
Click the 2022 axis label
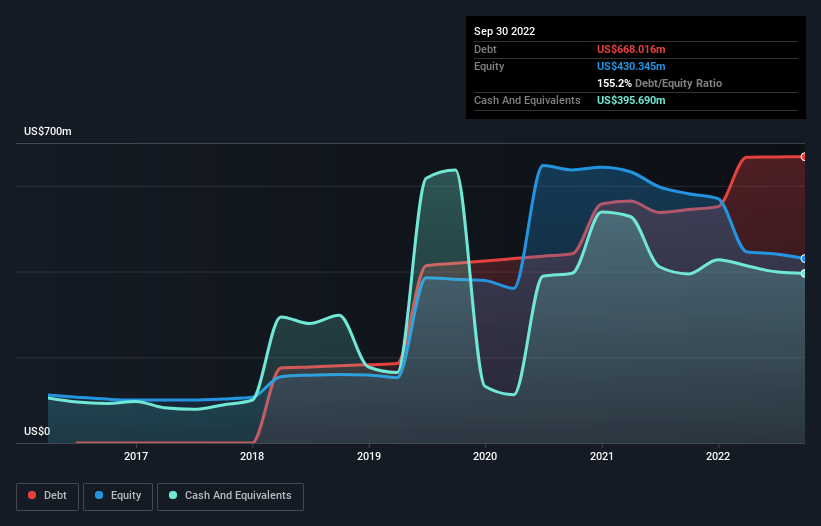tap(718, 456)
